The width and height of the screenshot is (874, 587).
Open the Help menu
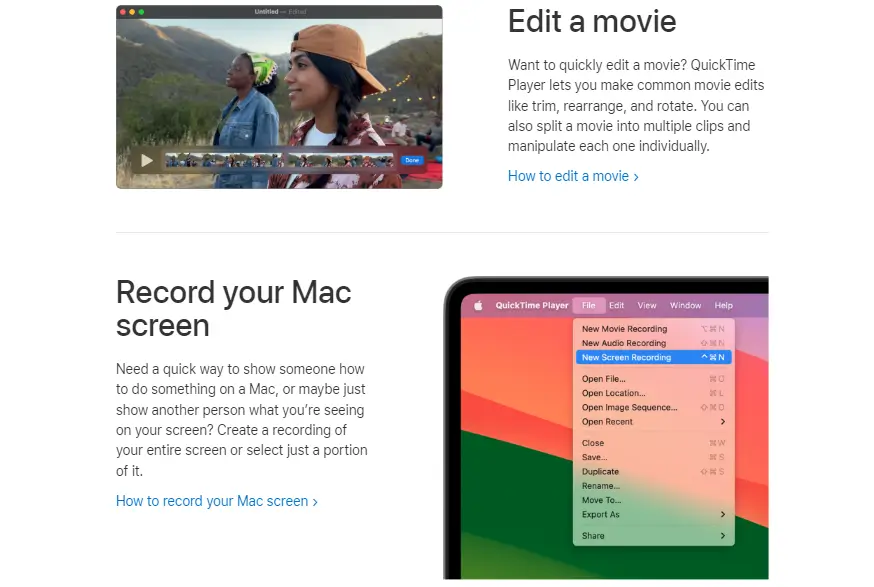pyautogui.click(x=724, y=305)
